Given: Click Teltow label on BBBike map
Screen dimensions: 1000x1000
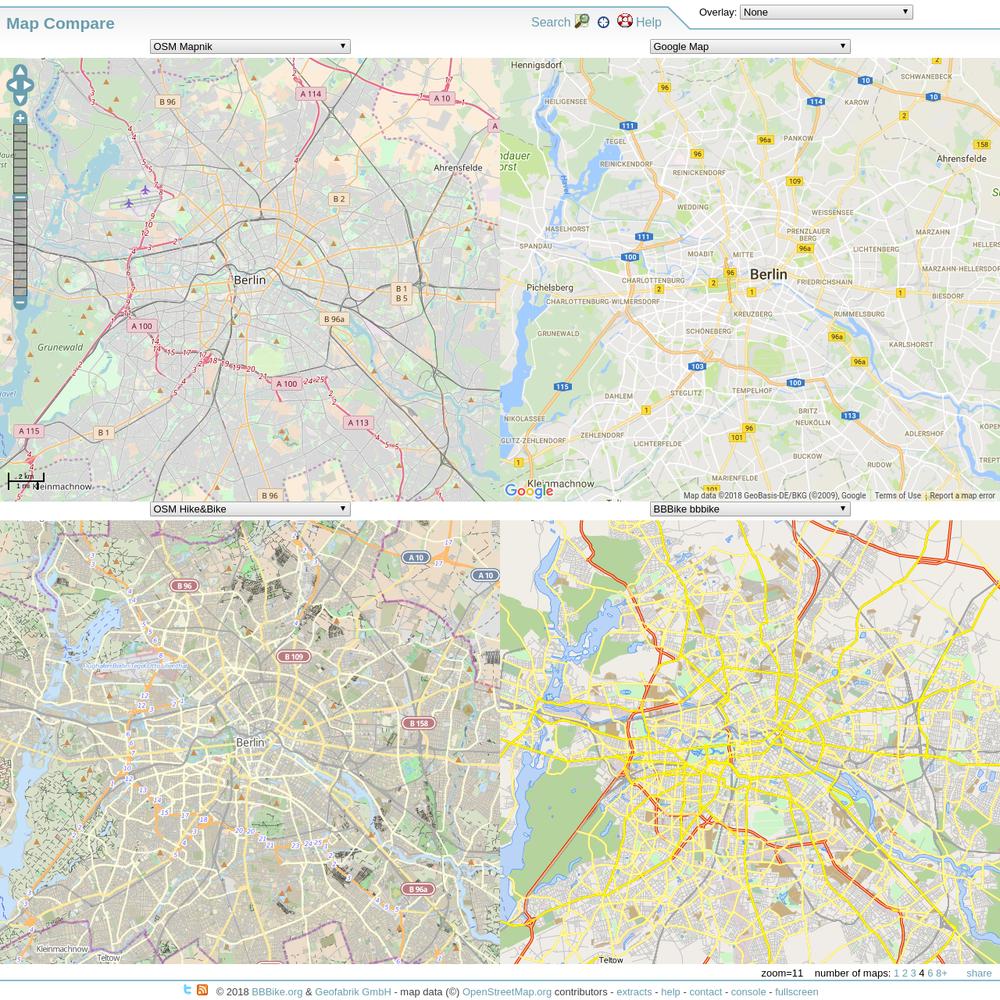Looking at the screenshot, I should pos(611,960).
